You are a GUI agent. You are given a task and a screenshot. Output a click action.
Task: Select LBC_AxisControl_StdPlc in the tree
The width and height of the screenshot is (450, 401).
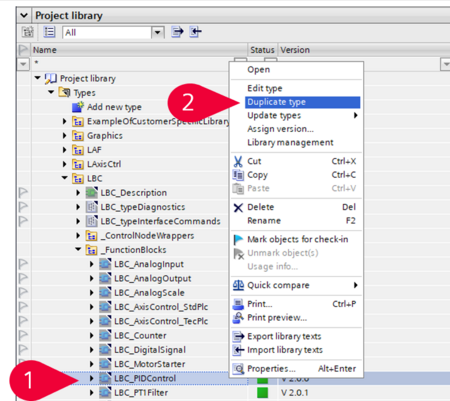161,307
